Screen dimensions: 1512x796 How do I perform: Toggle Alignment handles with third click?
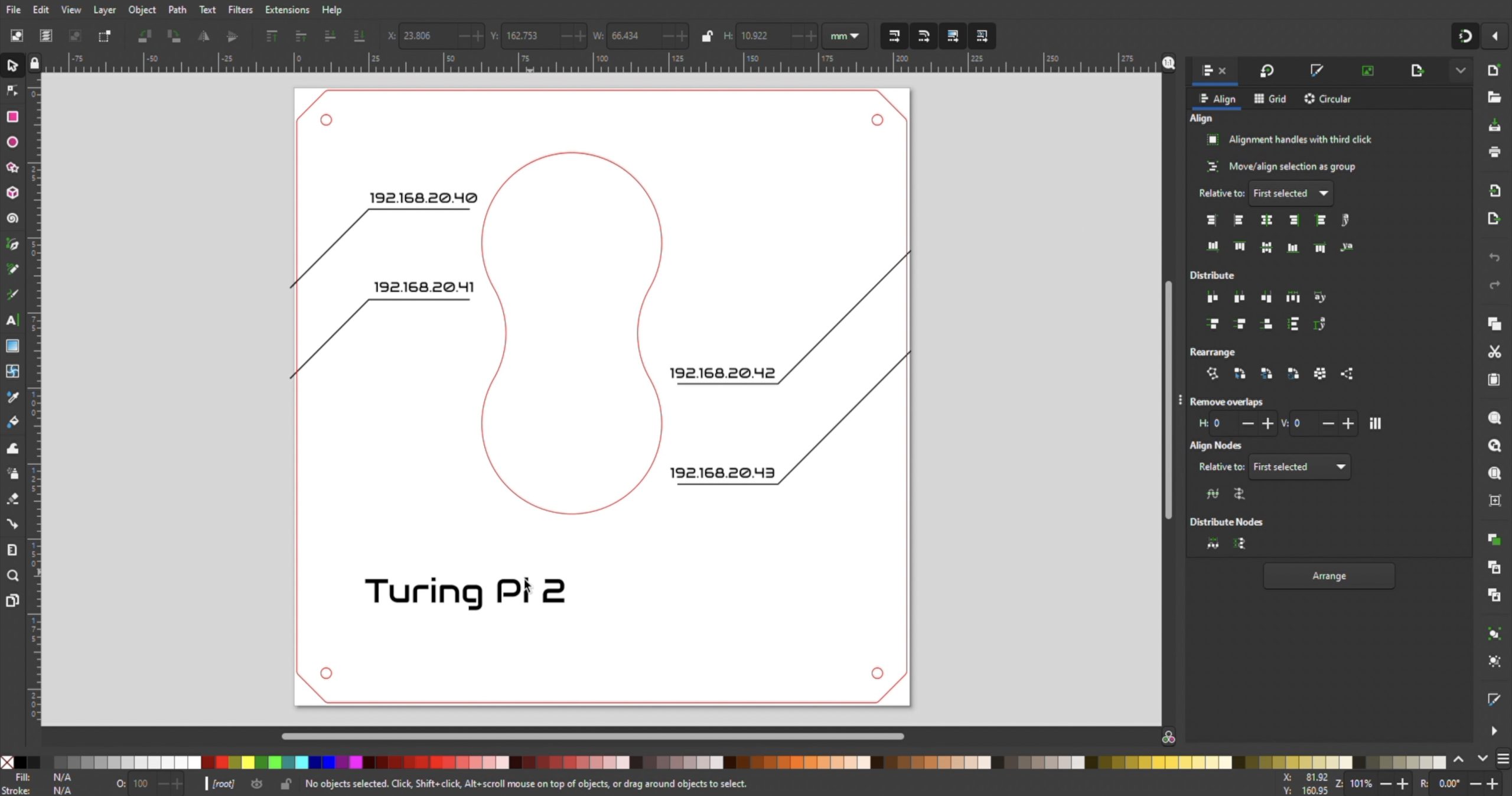pos(1213,139)
